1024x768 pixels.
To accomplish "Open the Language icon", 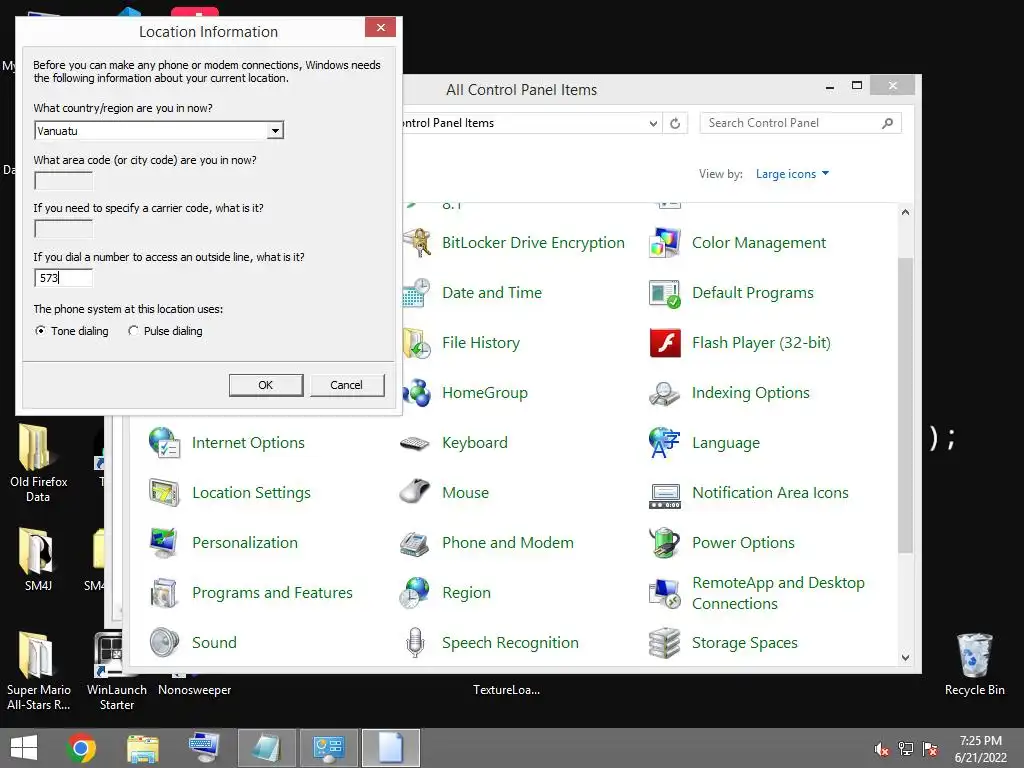I will tap(665, 443).
